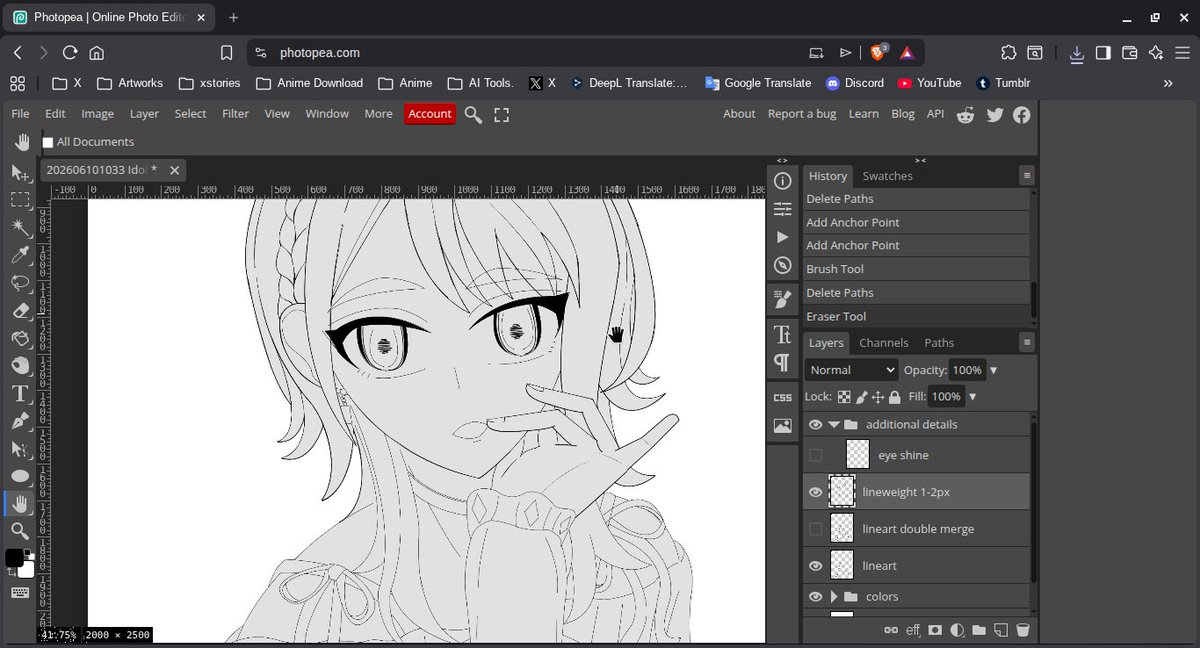This screenshot has width=1200, height=648.
Task: Select the Eyedropper tool
Action: click(20, 256)
